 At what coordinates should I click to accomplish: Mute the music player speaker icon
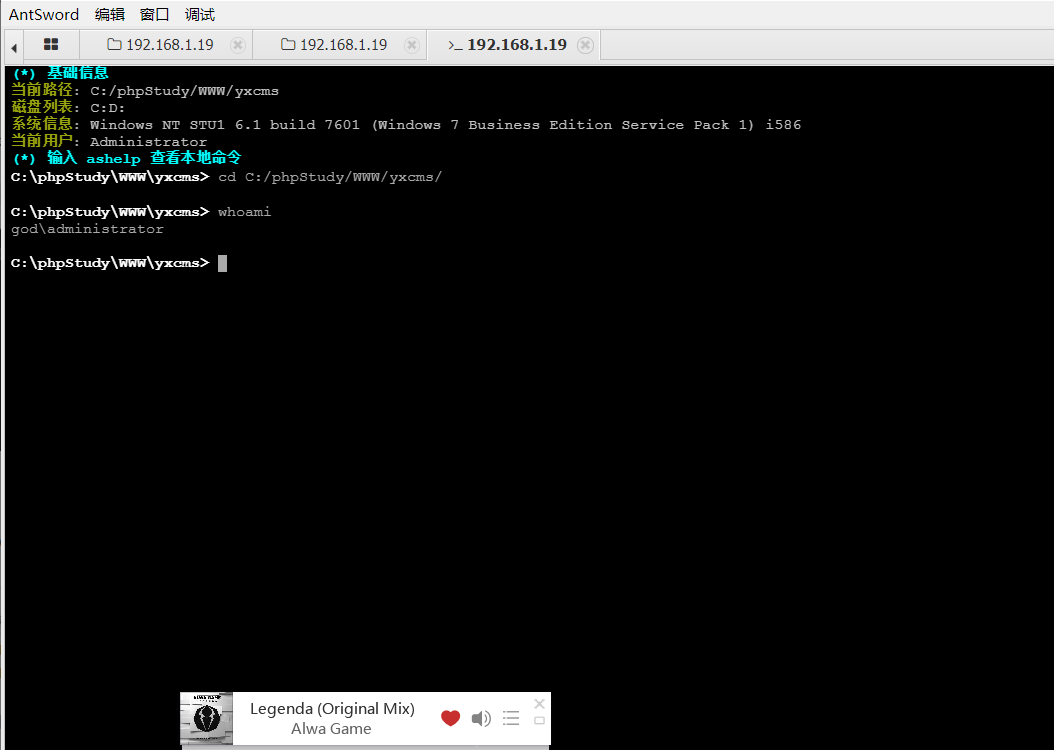click(x=481, y=718)
